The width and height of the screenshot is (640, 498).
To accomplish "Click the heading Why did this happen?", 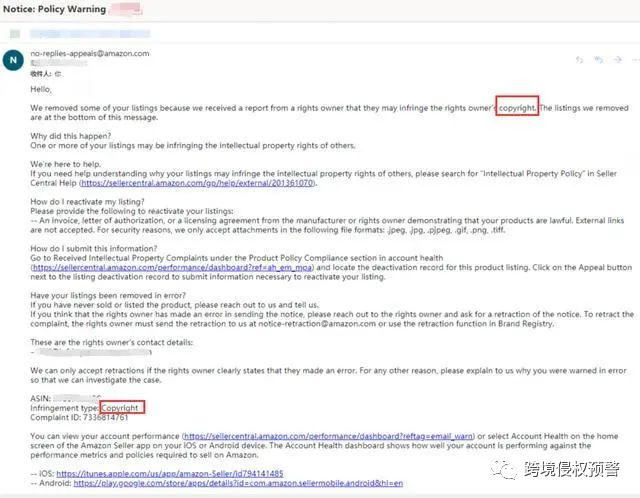I will pyautogui.click(x=71, y=136).
